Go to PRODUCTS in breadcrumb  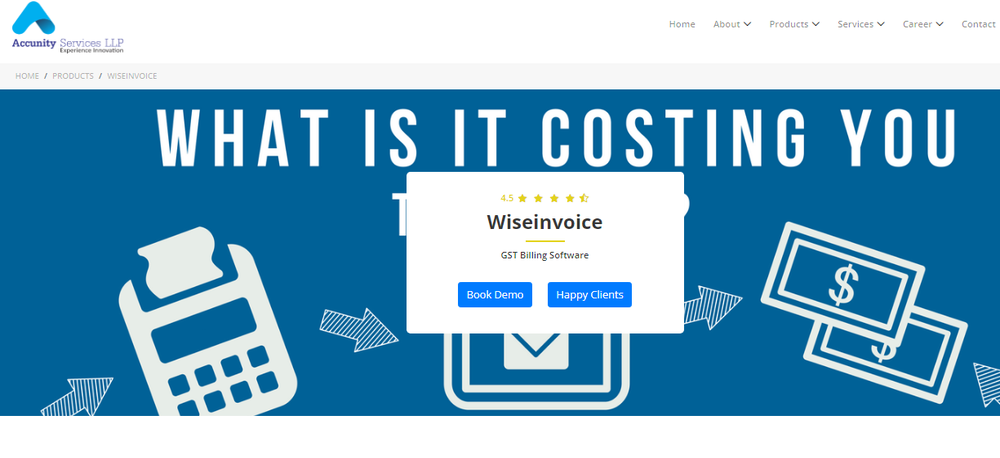[73, 76]
